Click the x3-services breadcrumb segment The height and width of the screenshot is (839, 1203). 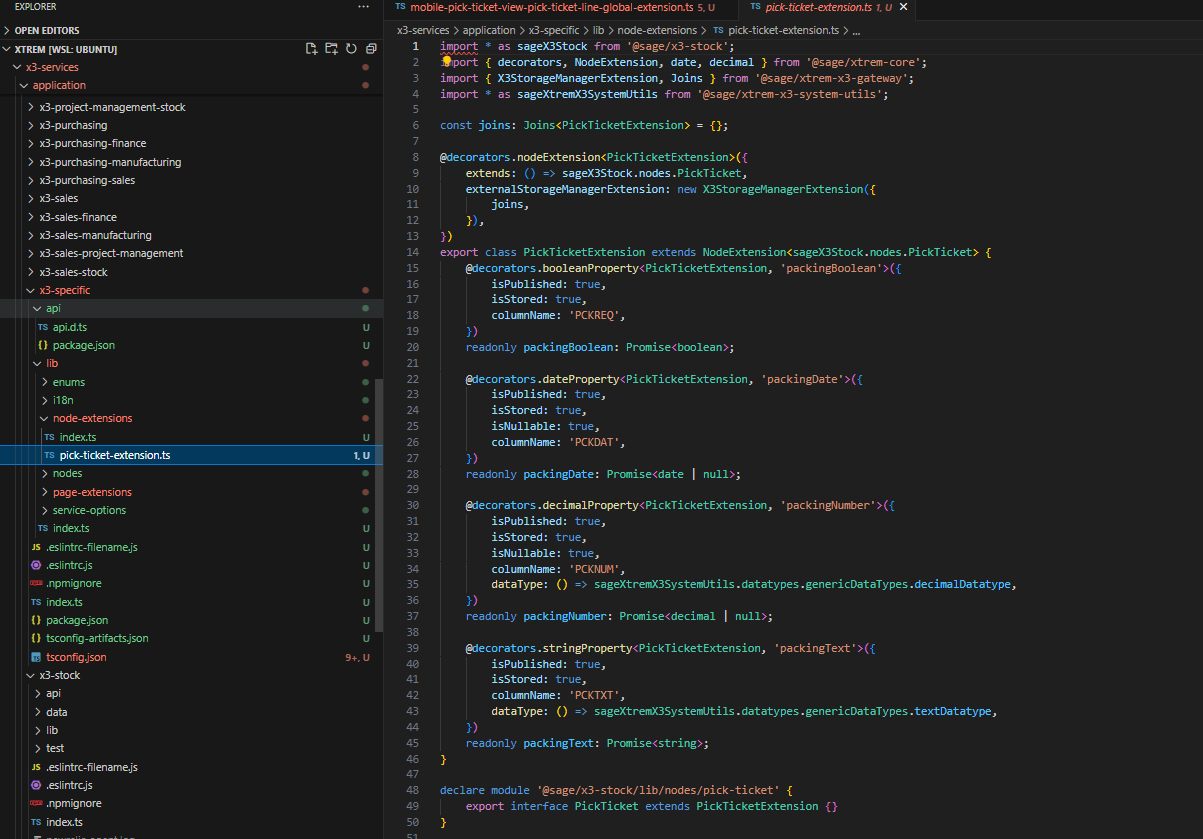pyautogui.click(x=423, y=31)
